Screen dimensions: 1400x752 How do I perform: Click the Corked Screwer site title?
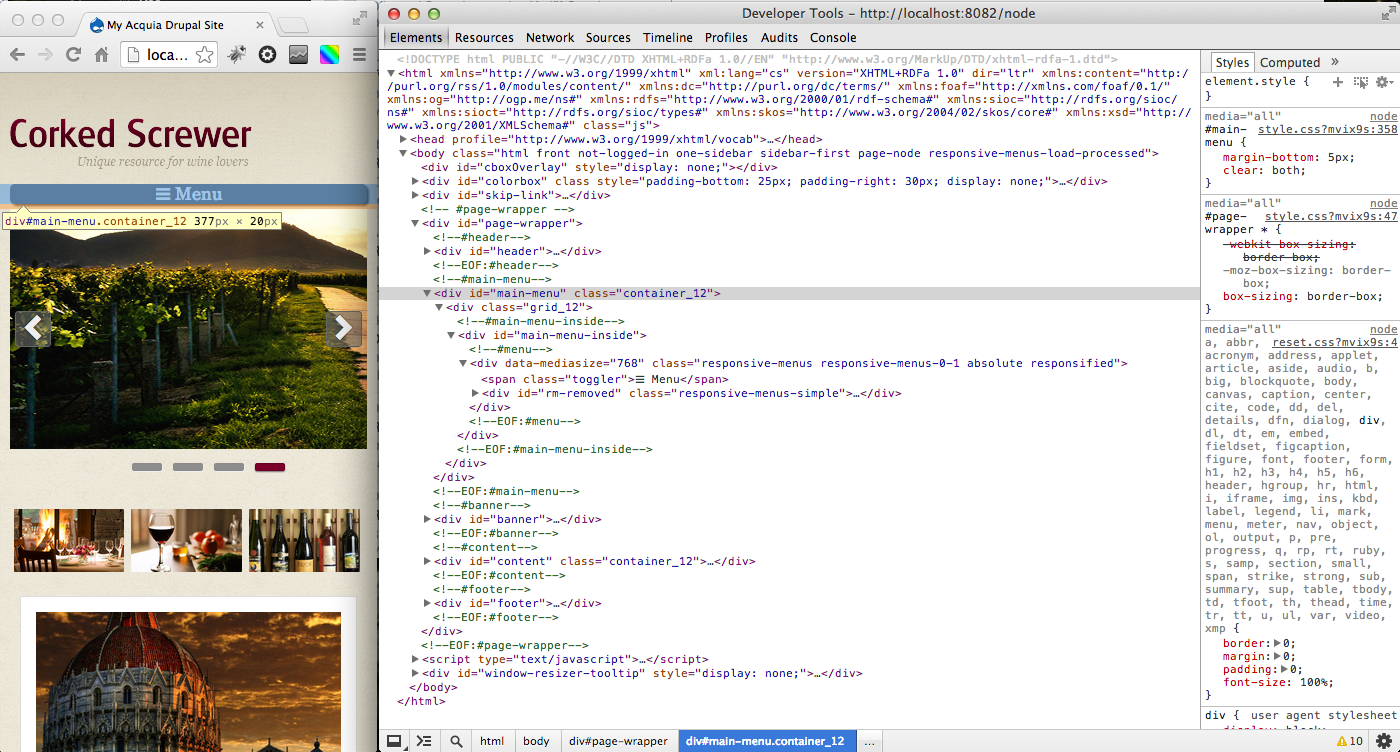[x=130, y=134]
